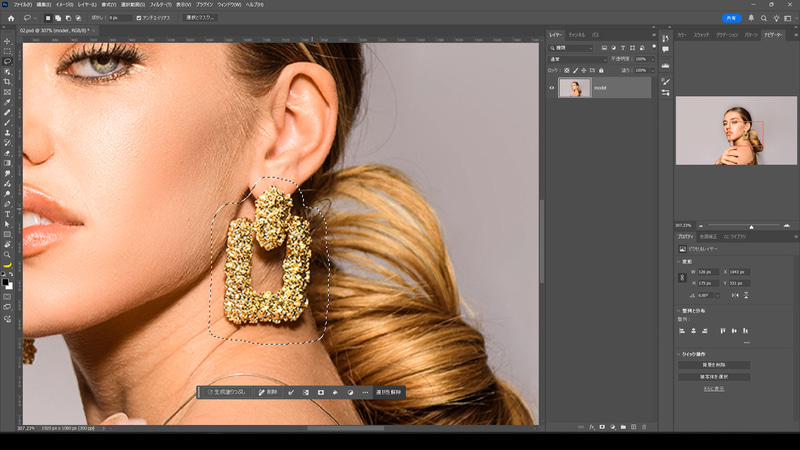This screenshot has width=800, height=450.
Task: Click the foreground color swatch
Action: pyautogui.click(x=6, y=282)
